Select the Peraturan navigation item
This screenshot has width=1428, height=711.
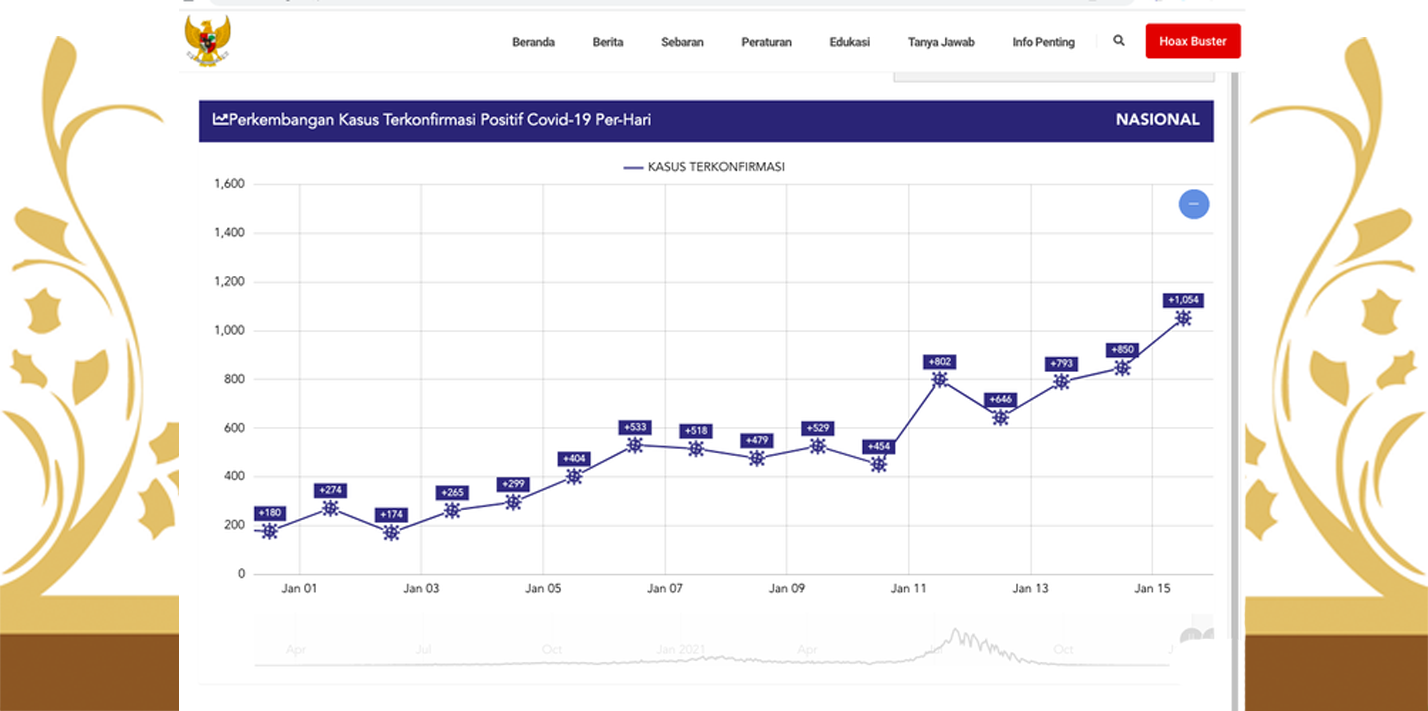pos(766,42)
